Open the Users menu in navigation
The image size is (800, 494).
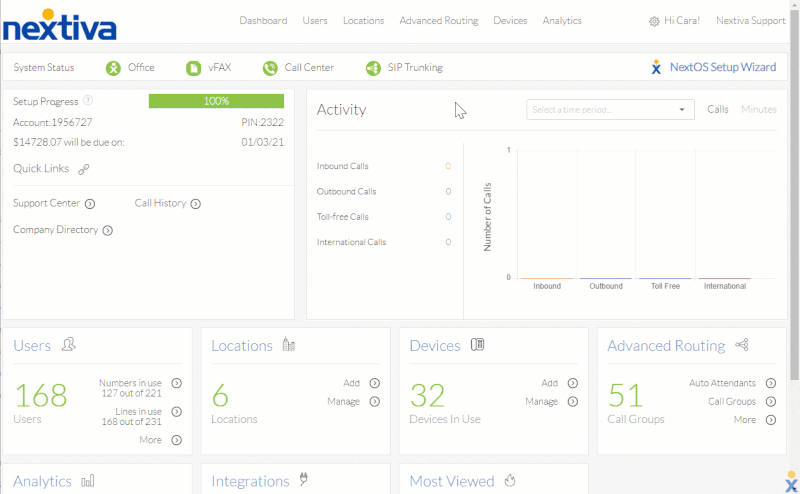(315, 21)
